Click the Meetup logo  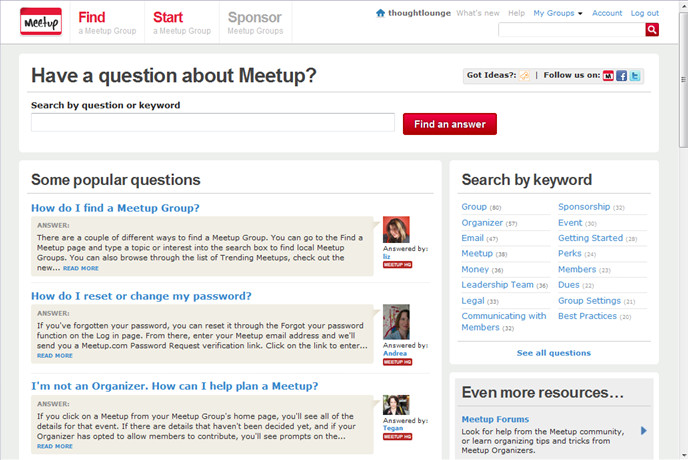tap(41, 21)
